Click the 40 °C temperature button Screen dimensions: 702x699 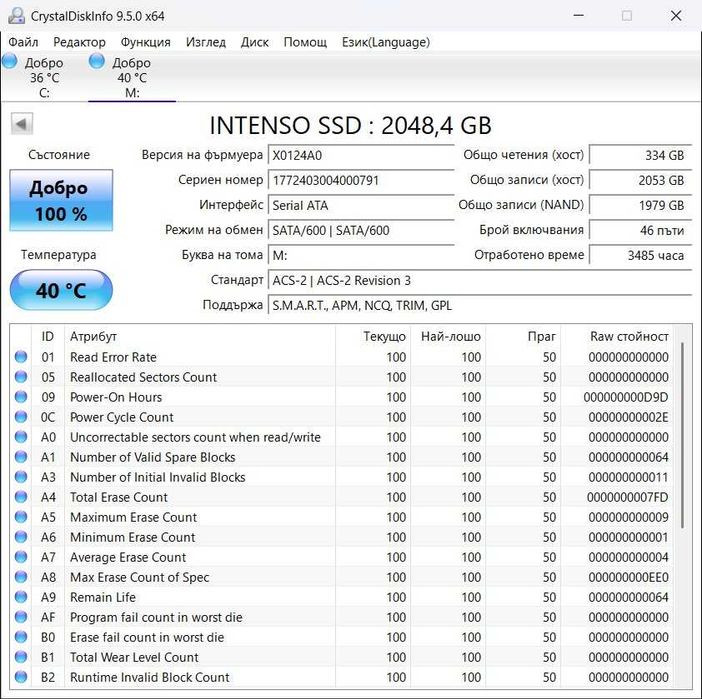coord(61,290)
